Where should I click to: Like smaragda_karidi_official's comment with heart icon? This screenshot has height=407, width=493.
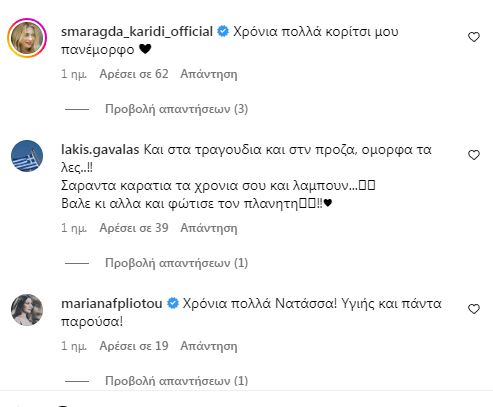click(x=474, y=37)
